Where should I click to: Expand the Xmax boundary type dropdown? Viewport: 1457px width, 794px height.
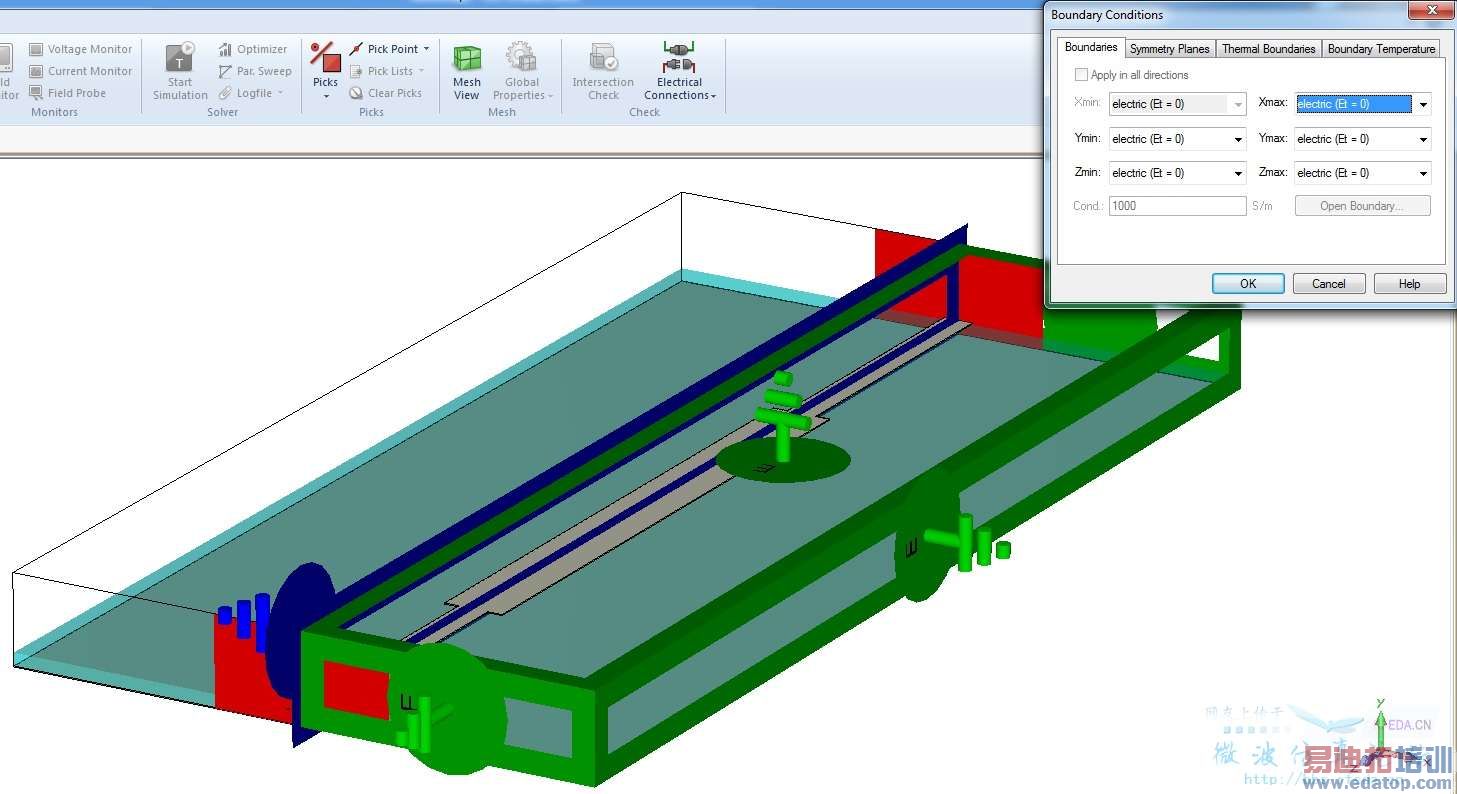1362,104
